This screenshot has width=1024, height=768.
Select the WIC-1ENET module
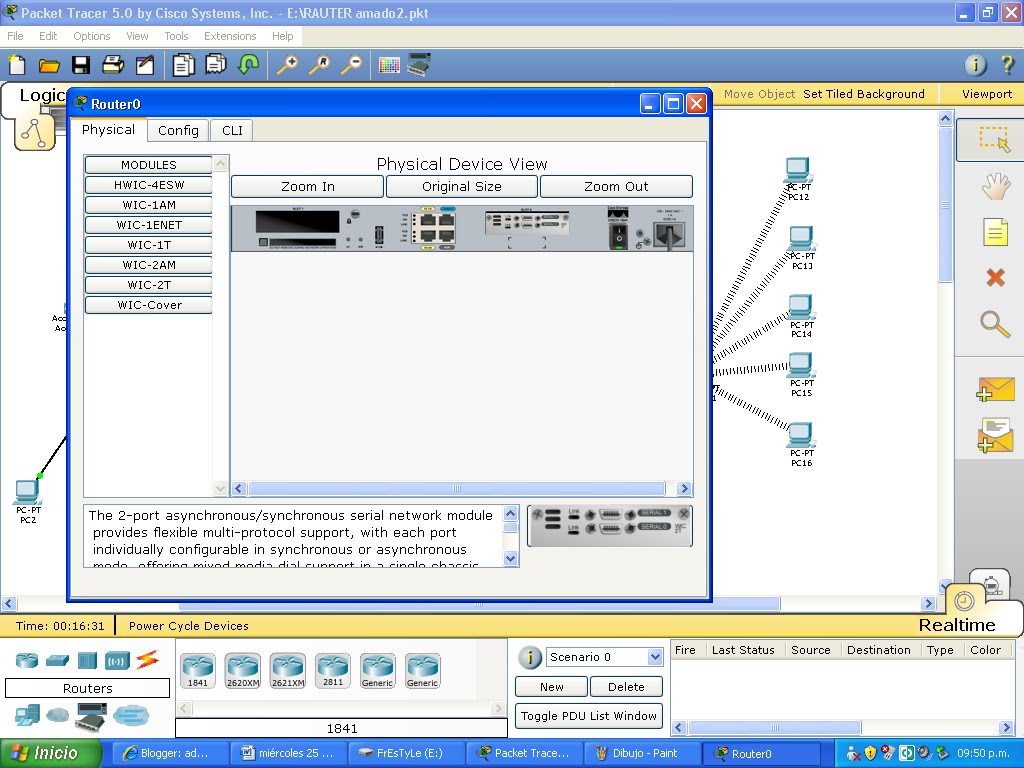click(x=149, y=225)
